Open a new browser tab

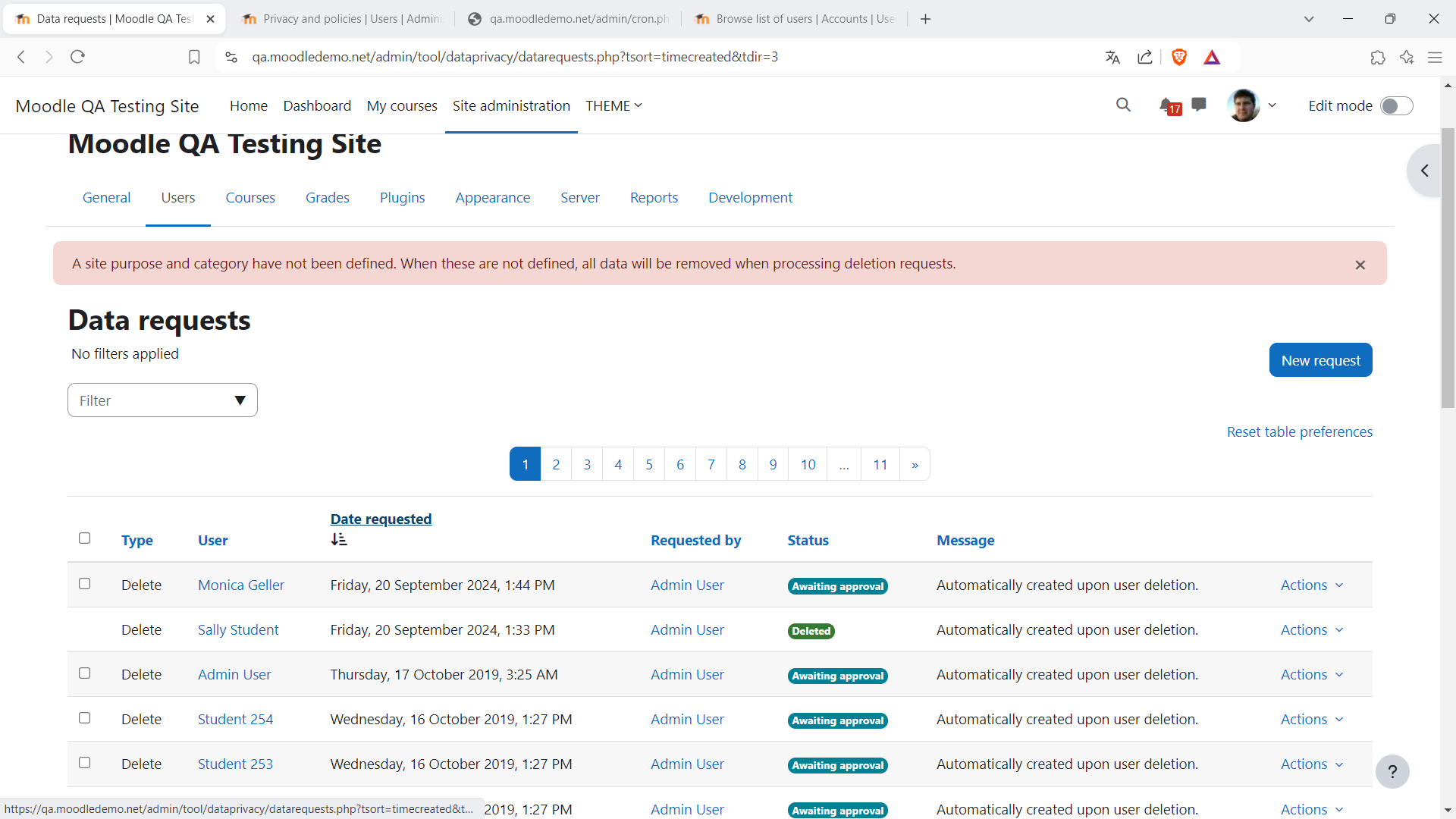(925, 19)
